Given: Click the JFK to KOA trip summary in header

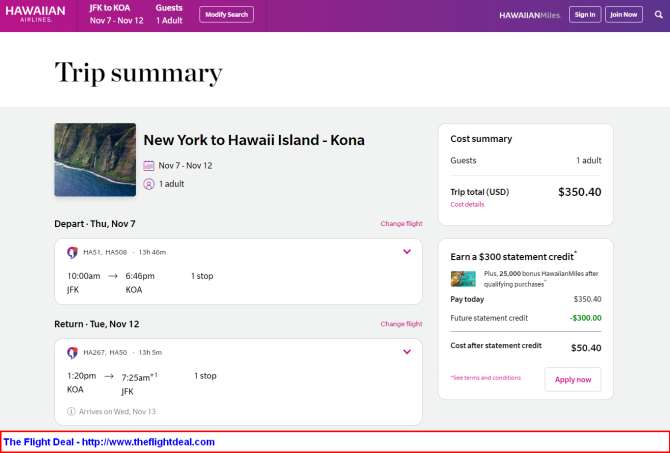Looking at the screenshot, I should (x=116, y=14).
